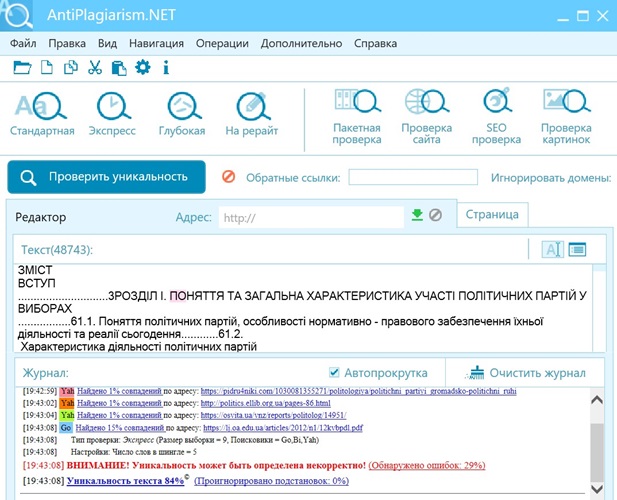
Task: Click the text editor vertical scrollbar
Action: click(599, 308)
